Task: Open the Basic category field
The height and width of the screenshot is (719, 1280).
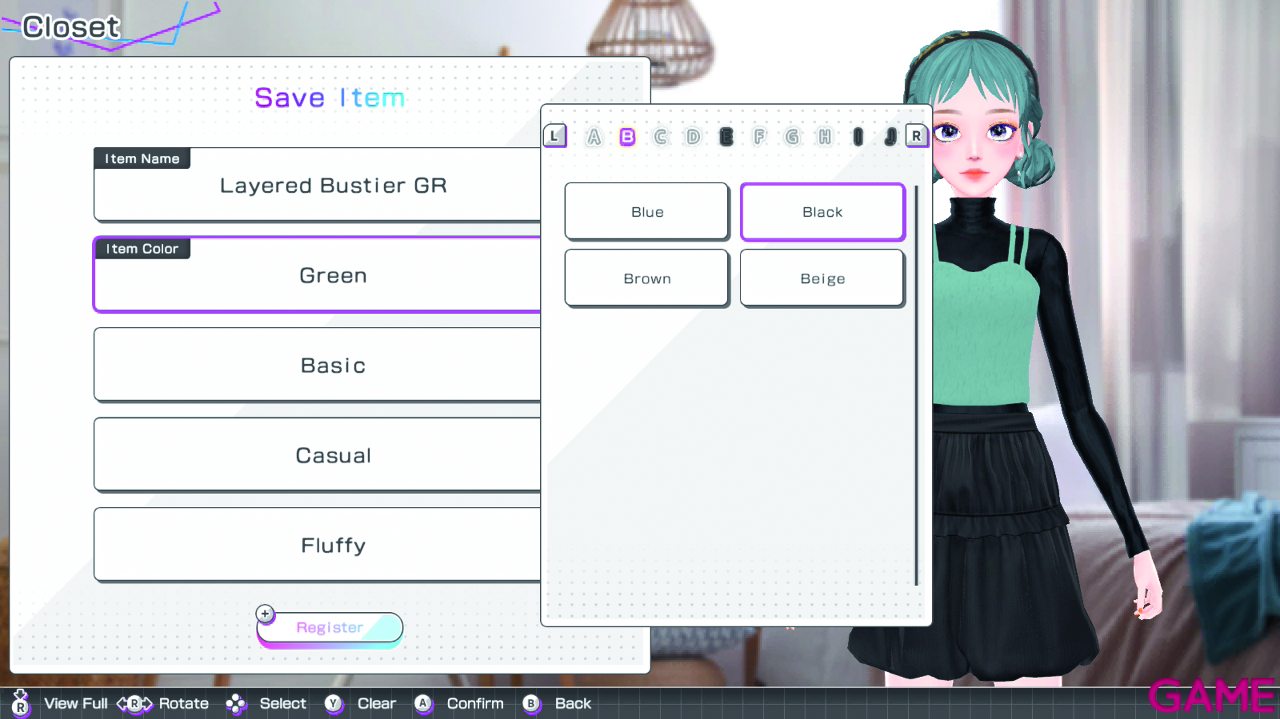Action: pos(318,365)
